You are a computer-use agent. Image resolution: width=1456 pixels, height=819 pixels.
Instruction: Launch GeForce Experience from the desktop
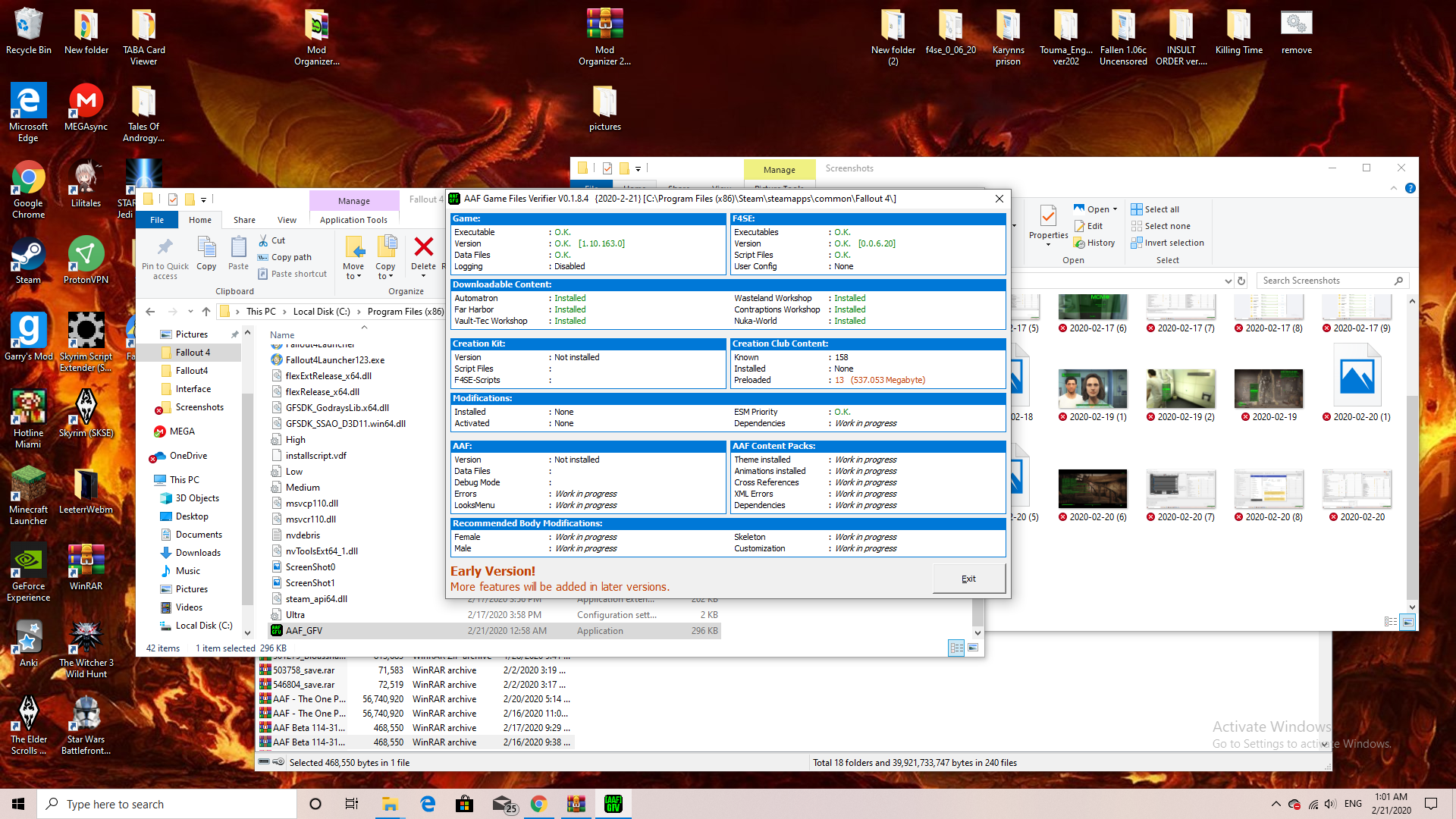(28, 572)
